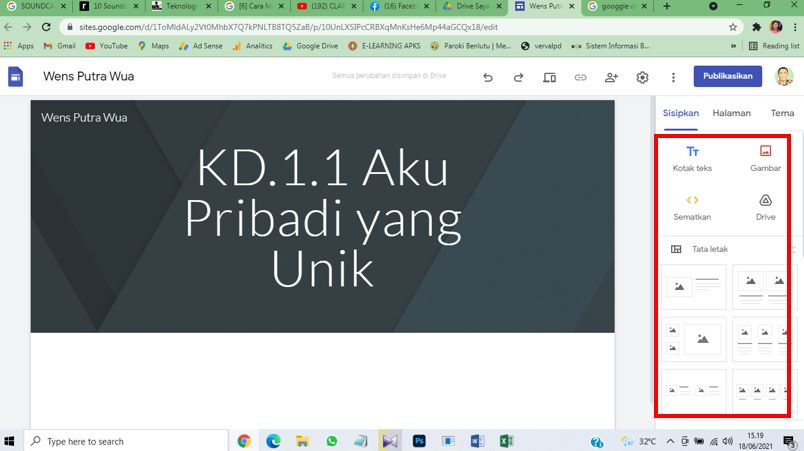The height and width of the screenshot is (451, 804).
Task: Click the Google Sites home logo
Action: coord(16,77)
